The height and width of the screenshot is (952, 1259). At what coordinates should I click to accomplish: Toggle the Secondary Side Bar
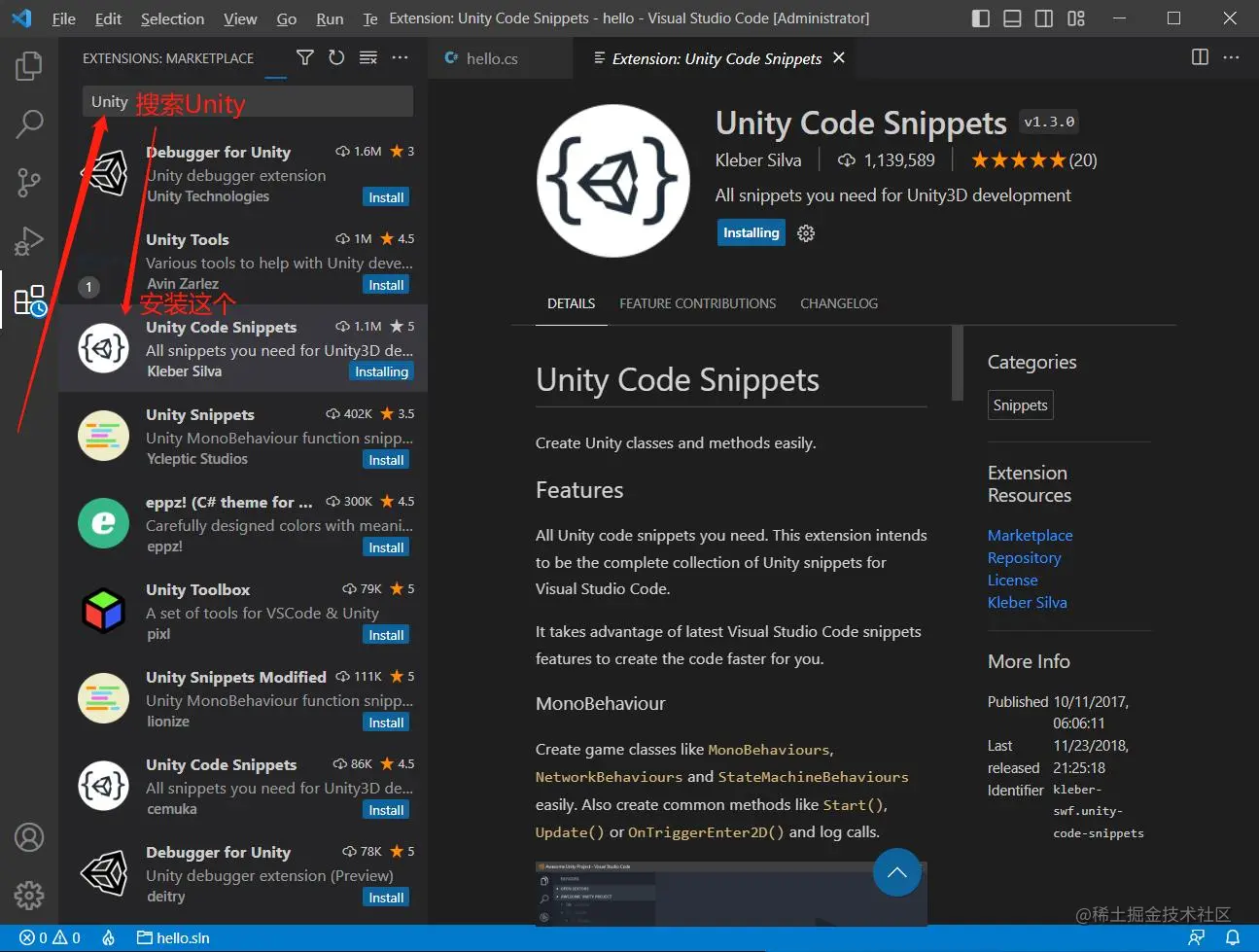click(x=1043, y=18)
